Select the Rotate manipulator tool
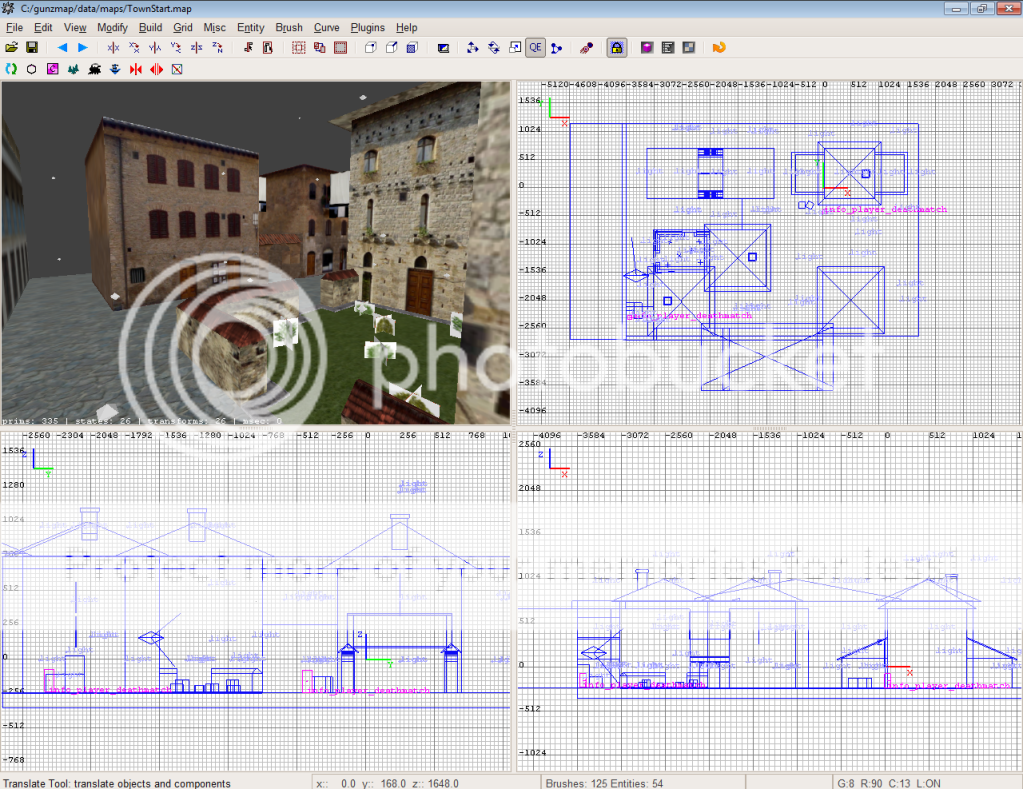The width and height of the screenshot is (1023, 789). (493, 47)
